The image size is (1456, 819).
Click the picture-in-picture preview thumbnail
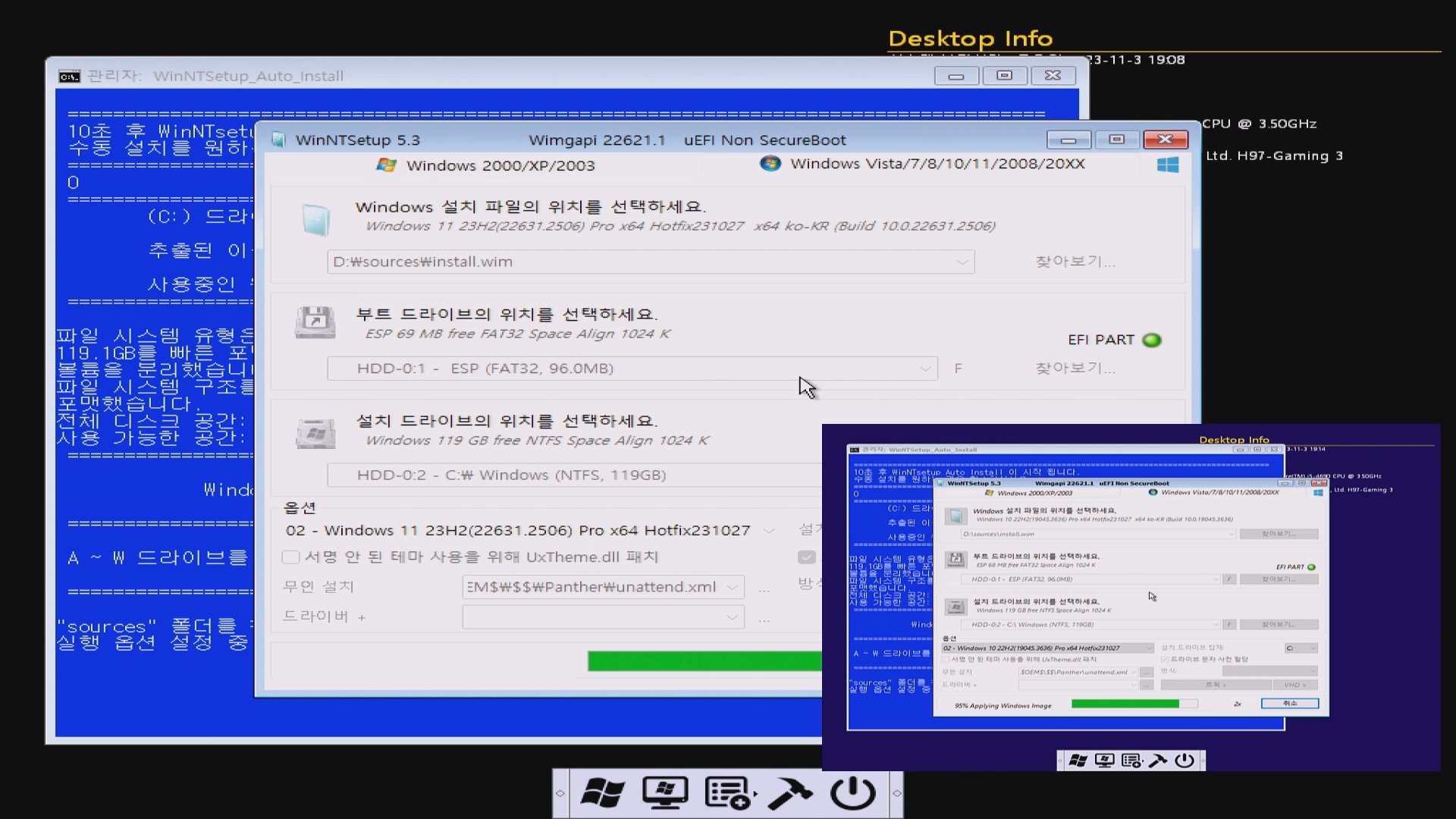tap(1131, 598)
